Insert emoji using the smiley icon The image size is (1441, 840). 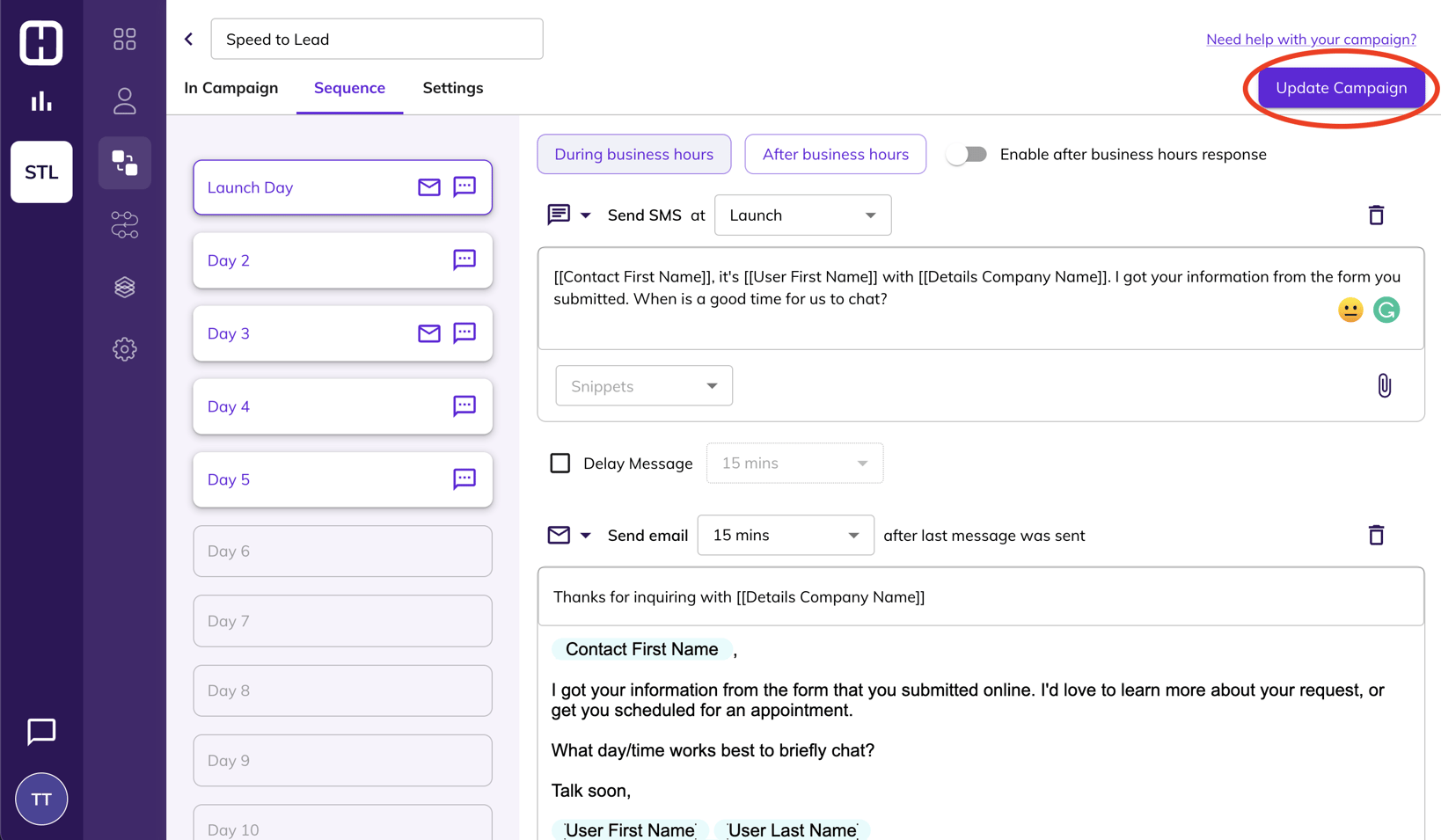pos(1350,310)
